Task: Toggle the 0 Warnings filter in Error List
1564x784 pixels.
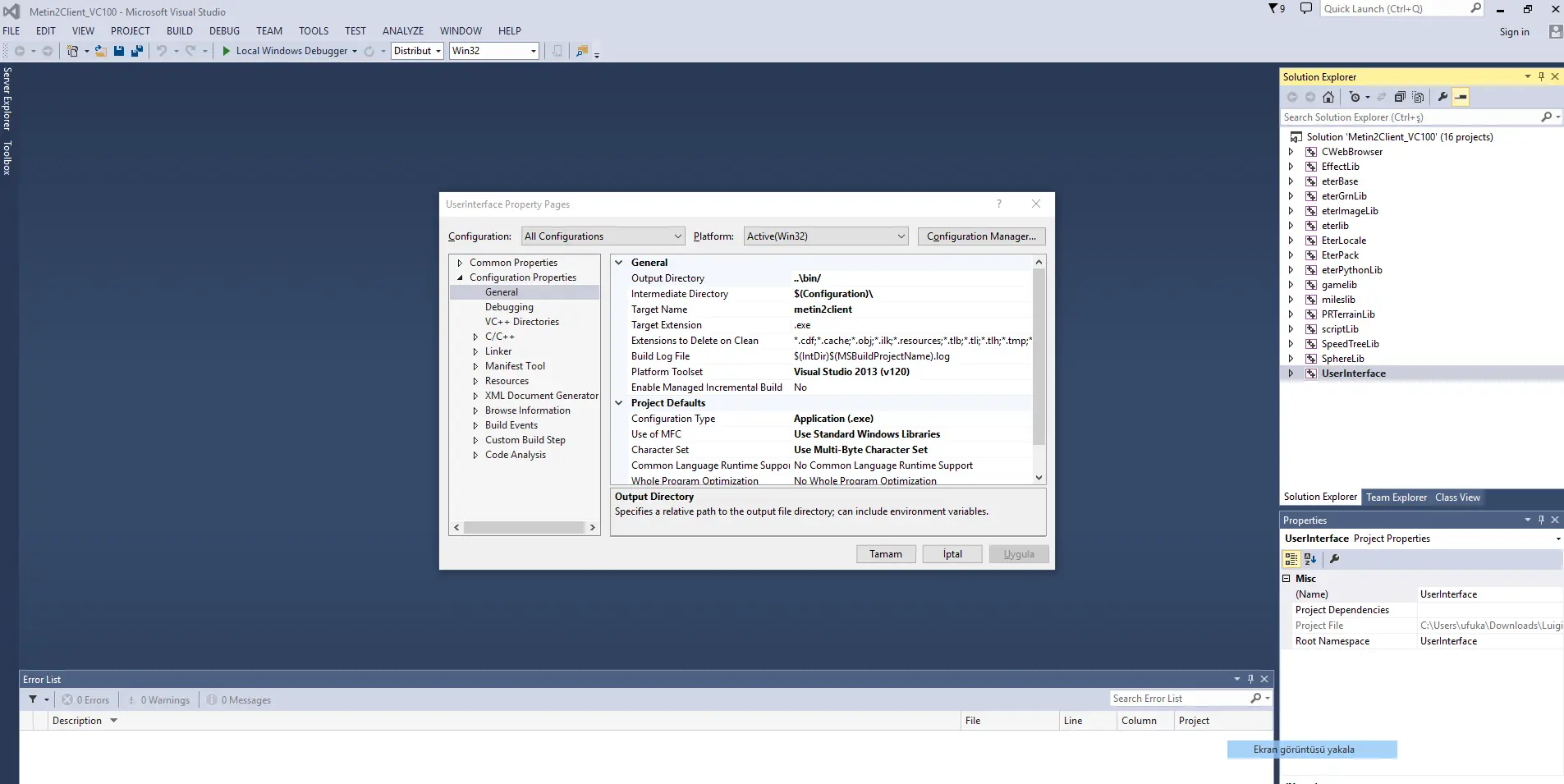Action: (159, 699)
